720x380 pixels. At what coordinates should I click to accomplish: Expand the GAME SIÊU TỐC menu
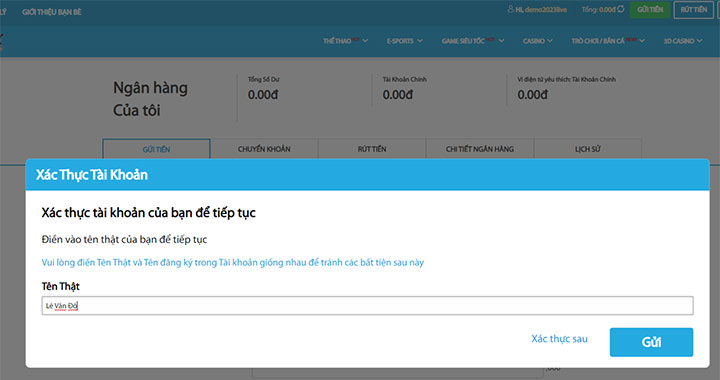click(x=473, y=41)
